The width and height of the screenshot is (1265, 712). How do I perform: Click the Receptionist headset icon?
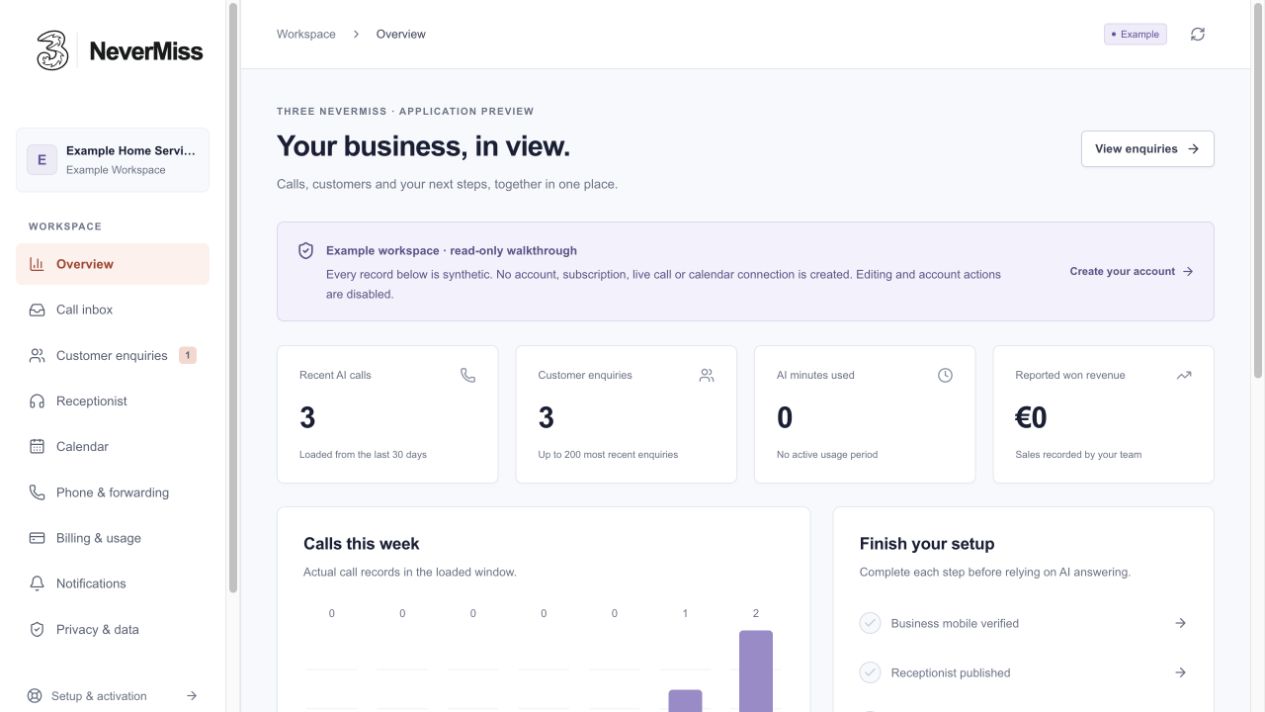pos(37,401)
